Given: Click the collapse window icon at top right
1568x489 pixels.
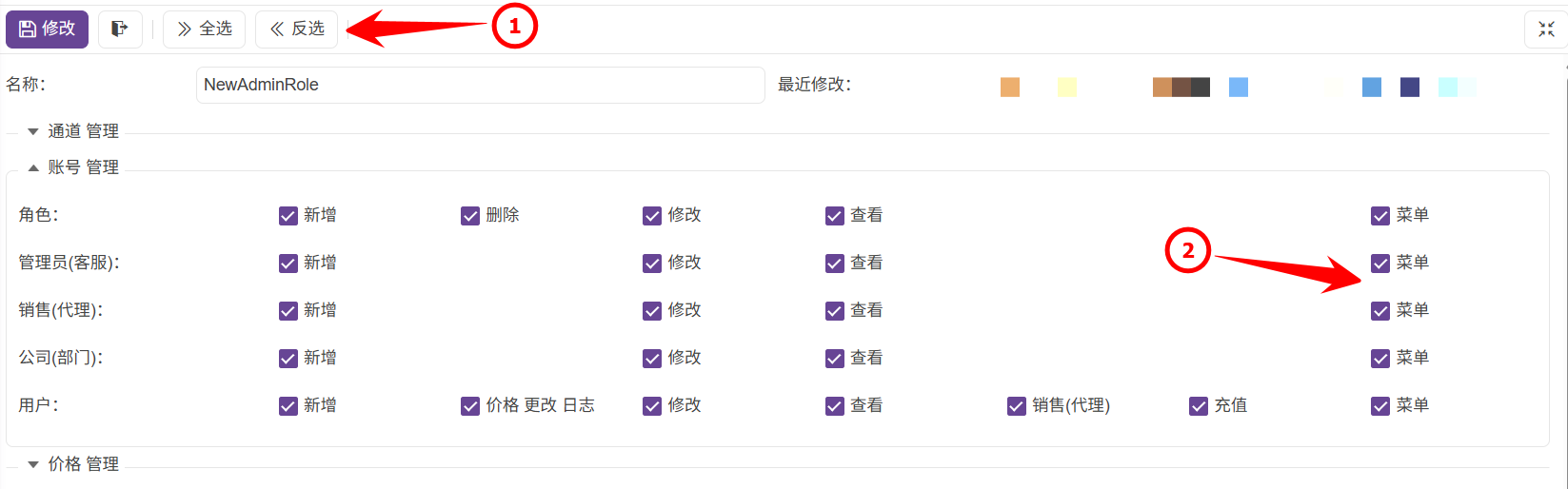Looking at the screenshot, I should (x=1546, y=29).
